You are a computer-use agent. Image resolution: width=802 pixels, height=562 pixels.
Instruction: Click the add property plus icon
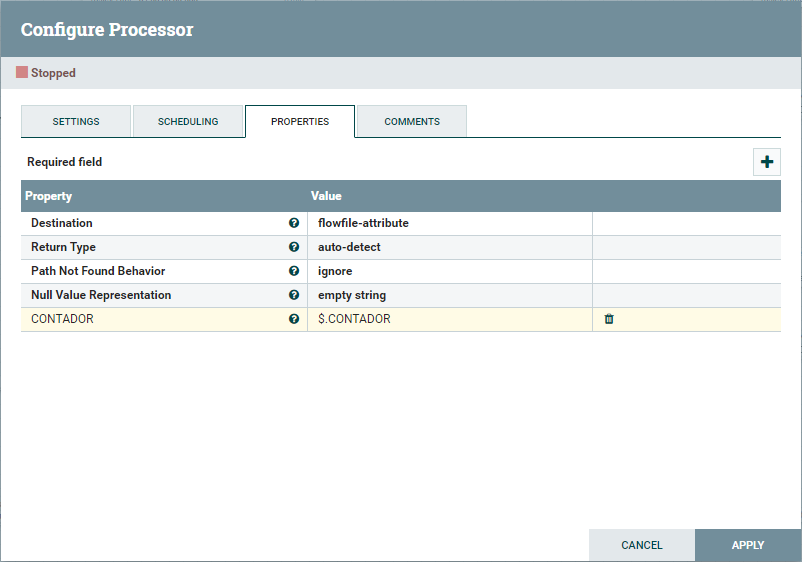[767, 162]
